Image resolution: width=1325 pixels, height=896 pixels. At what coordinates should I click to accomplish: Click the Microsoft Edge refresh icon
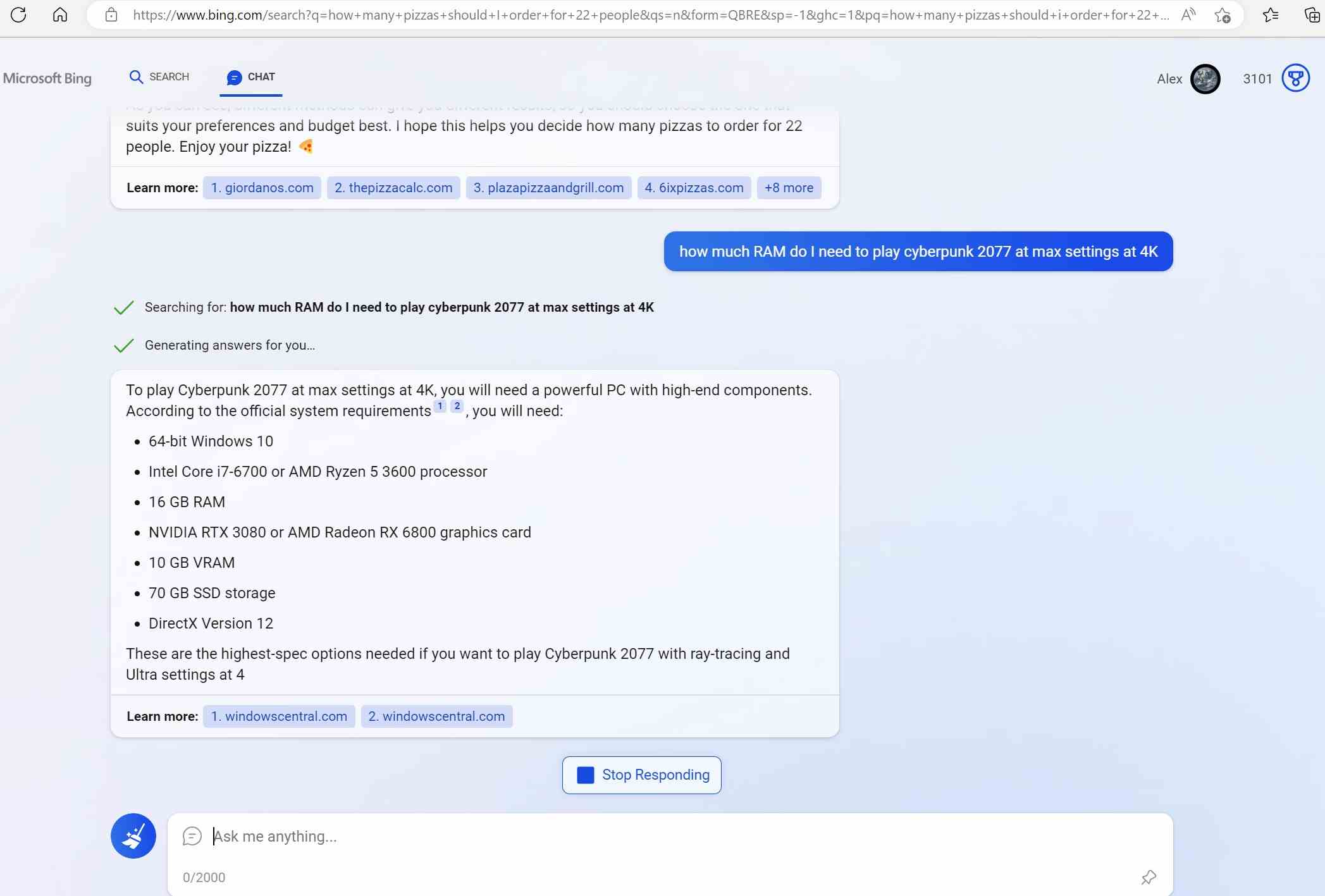(18, 15)
